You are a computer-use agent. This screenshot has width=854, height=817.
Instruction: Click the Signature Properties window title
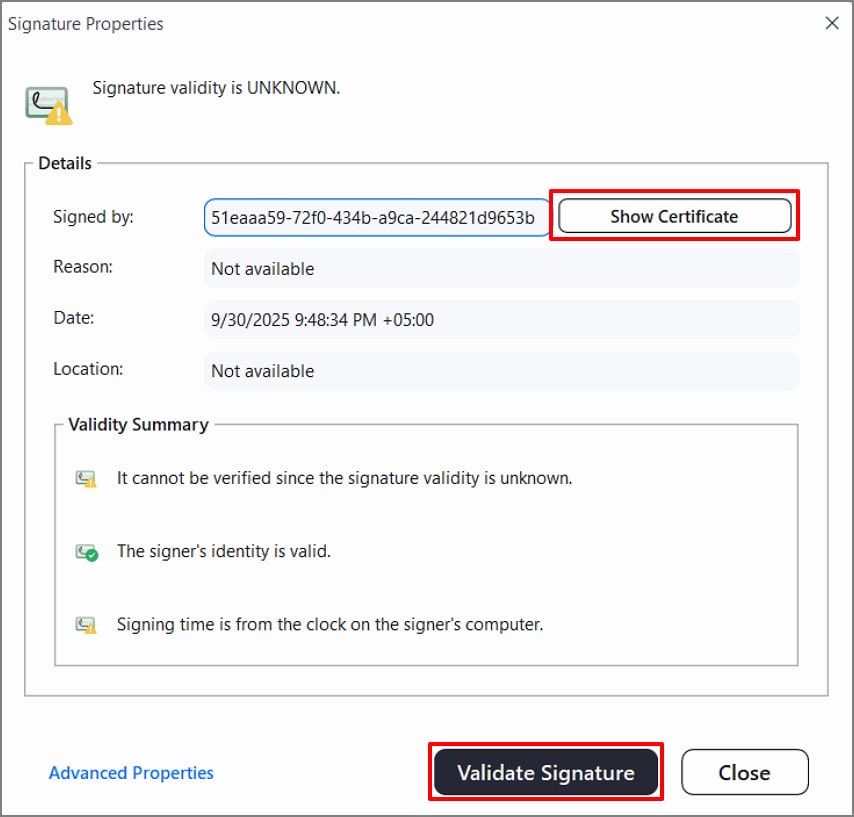tap(86, 24)
